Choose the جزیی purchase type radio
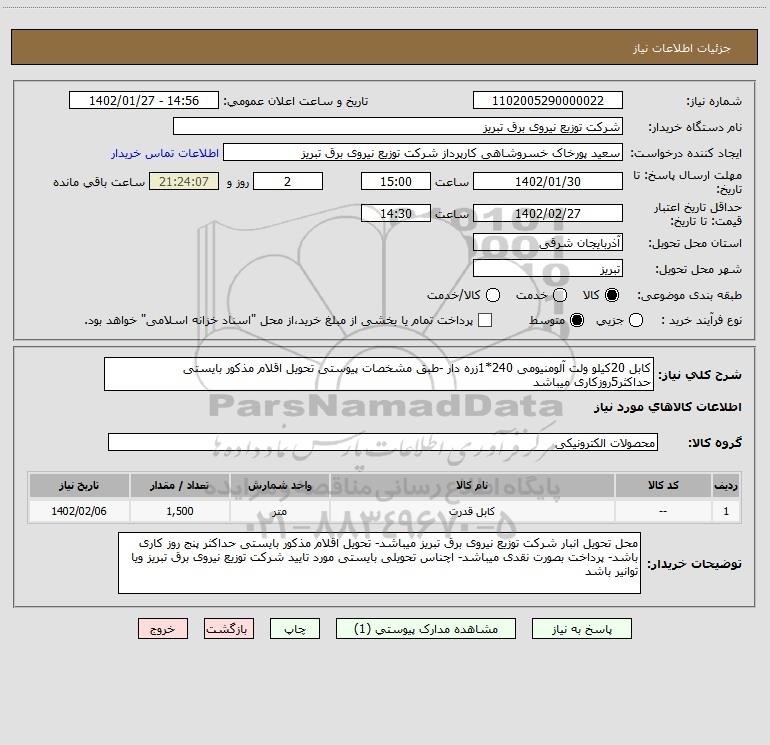 pos(636,320)
